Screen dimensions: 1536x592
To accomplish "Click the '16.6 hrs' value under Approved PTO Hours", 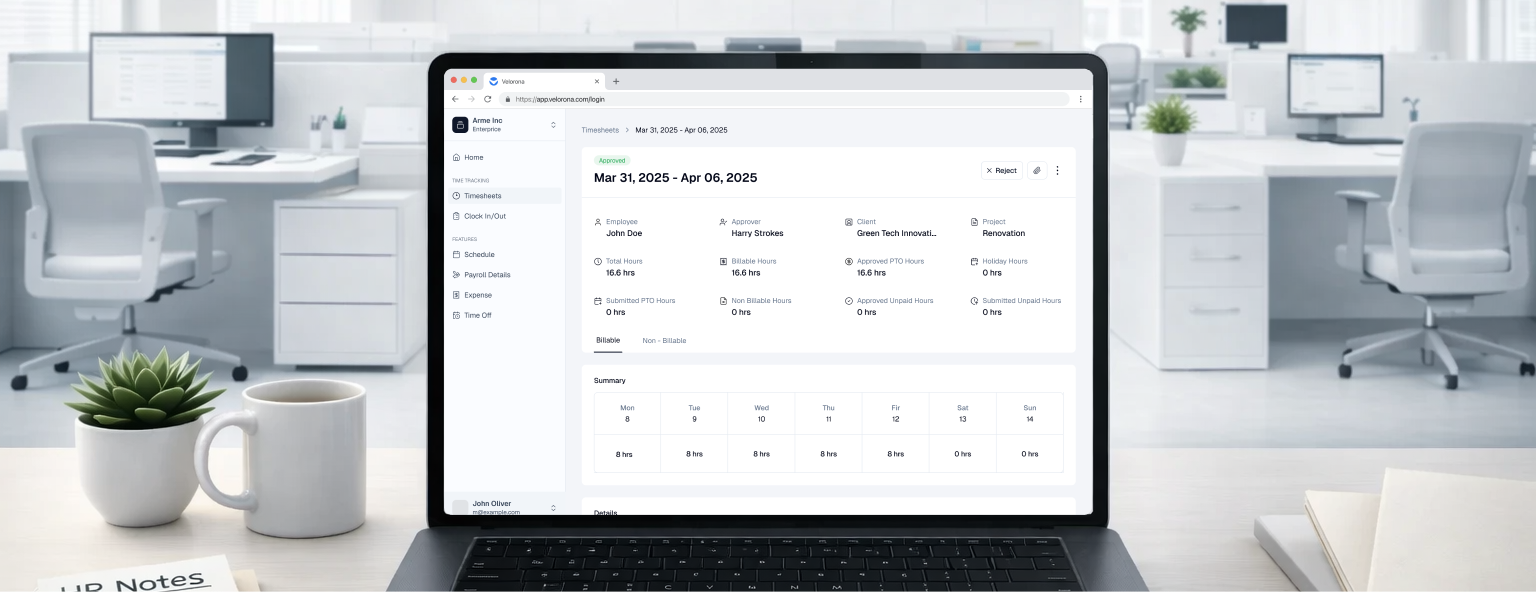I will coord(871,273).
